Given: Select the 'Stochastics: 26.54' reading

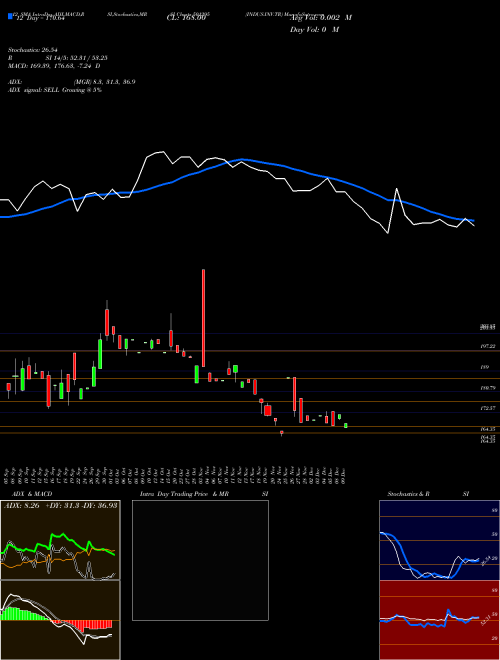Looking at the screenshot, I should coord(31,50).
